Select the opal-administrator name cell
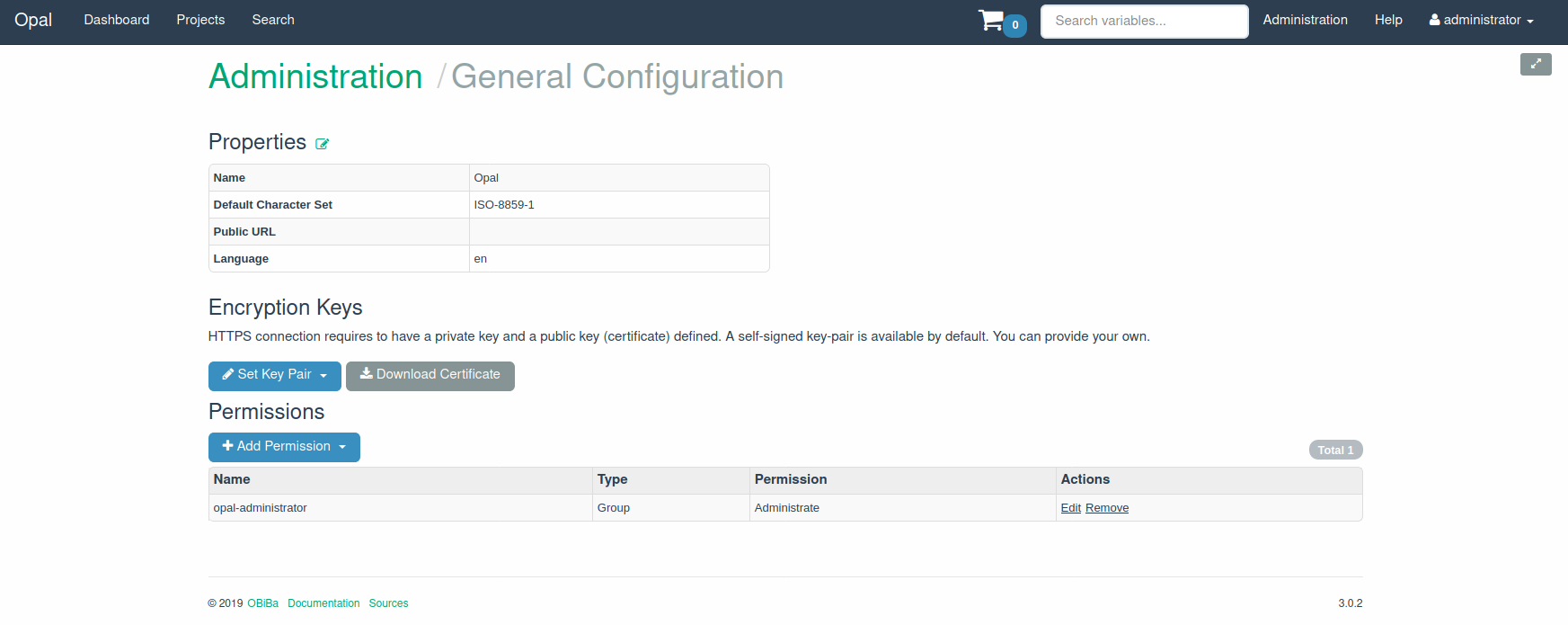Viewport: 1568px width, 625px height. pos(400,508)
